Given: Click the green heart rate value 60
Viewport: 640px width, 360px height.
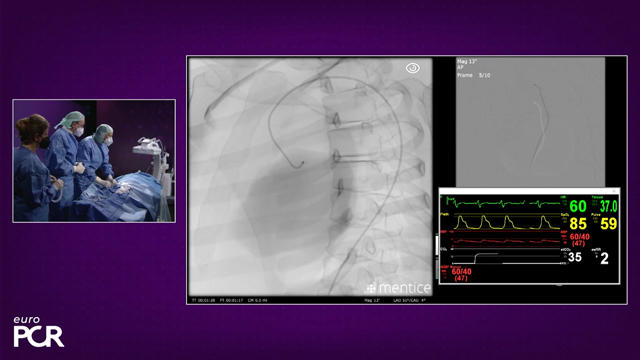Looking at the screenshot, I should point(578,206).
